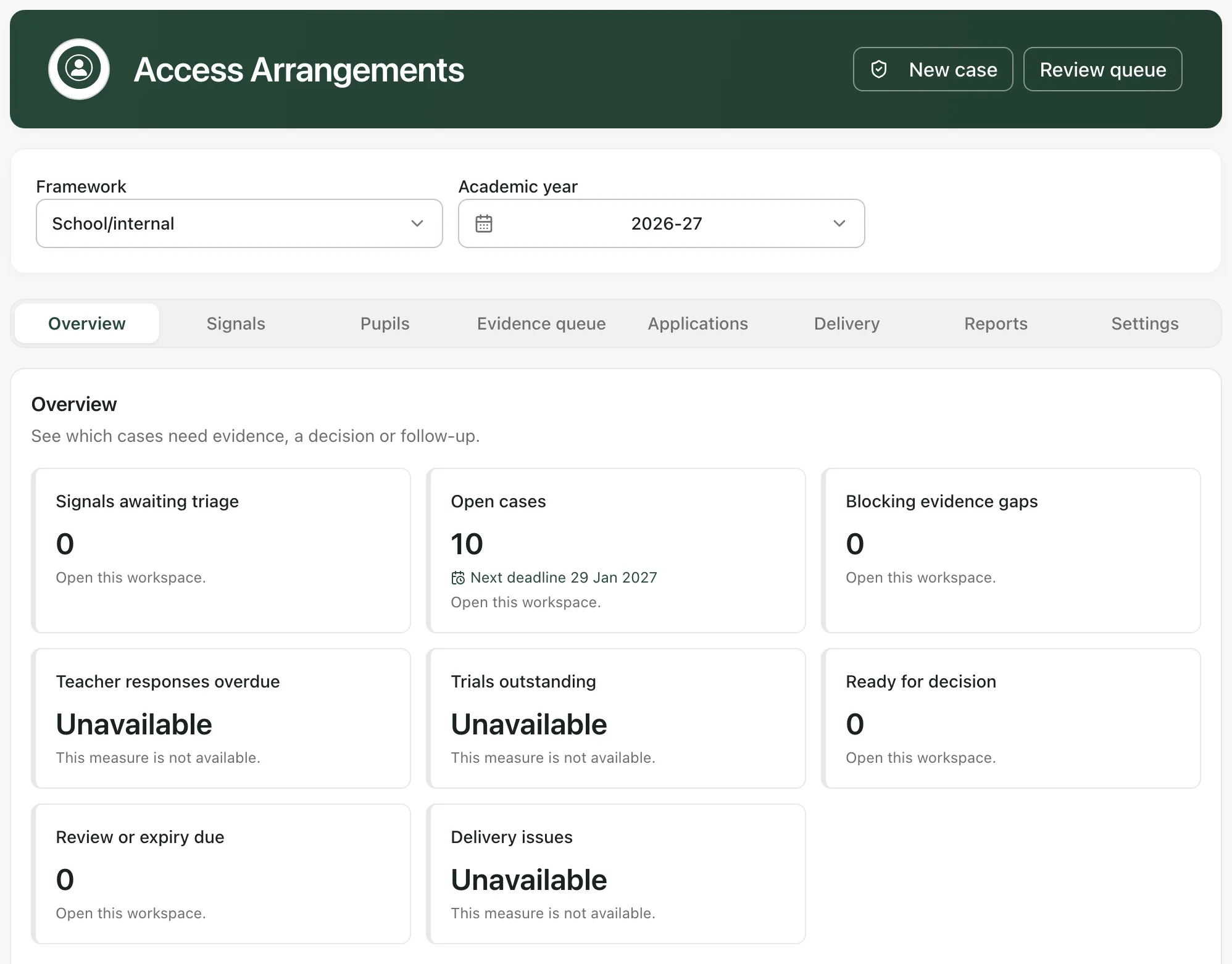
Task: Expand the Academic year chevron arrow
Action: (839, 223)
